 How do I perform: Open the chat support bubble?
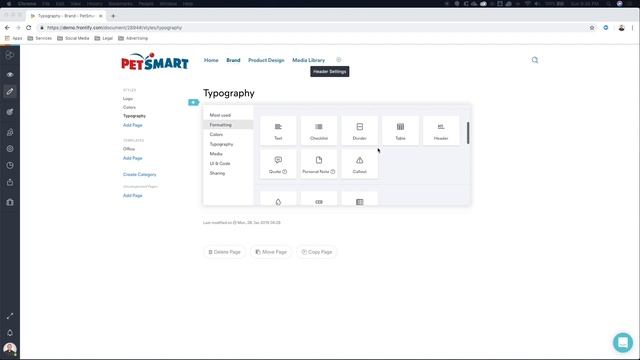pos(623,342)
